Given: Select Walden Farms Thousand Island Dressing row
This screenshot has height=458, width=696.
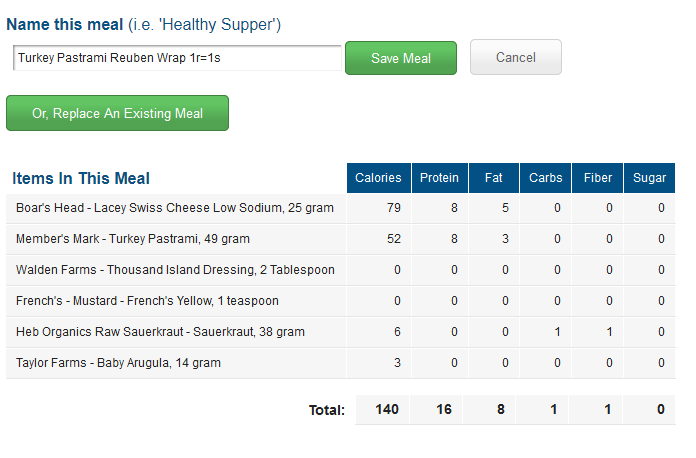Looking at the screenshot, I should coord(340,270).
